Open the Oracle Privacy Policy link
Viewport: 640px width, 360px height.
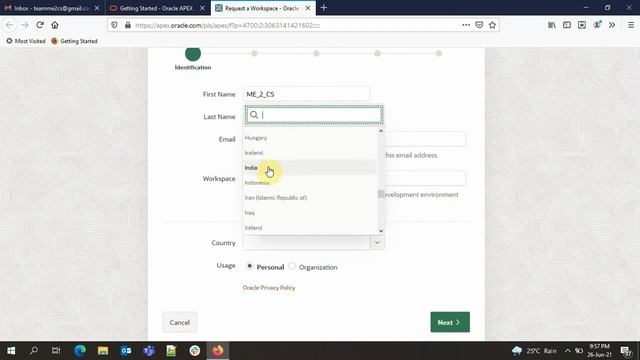click(x=269, y=288)
